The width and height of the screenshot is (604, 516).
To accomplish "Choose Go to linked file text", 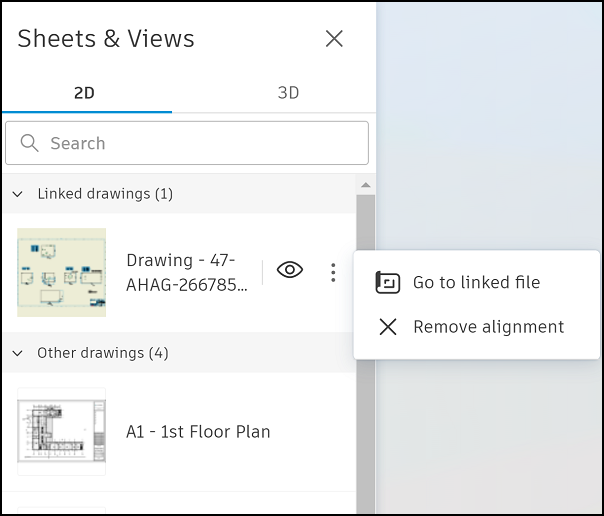I will pos(476,283).
